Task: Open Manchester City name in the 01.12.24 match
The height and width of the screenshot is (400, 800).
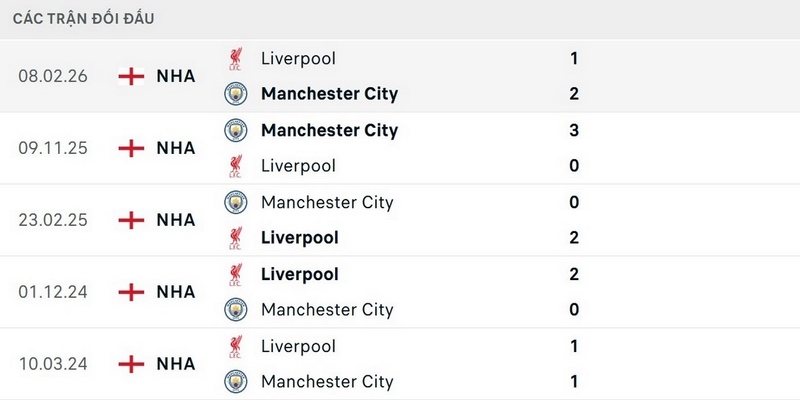Action: pos(327,310)
